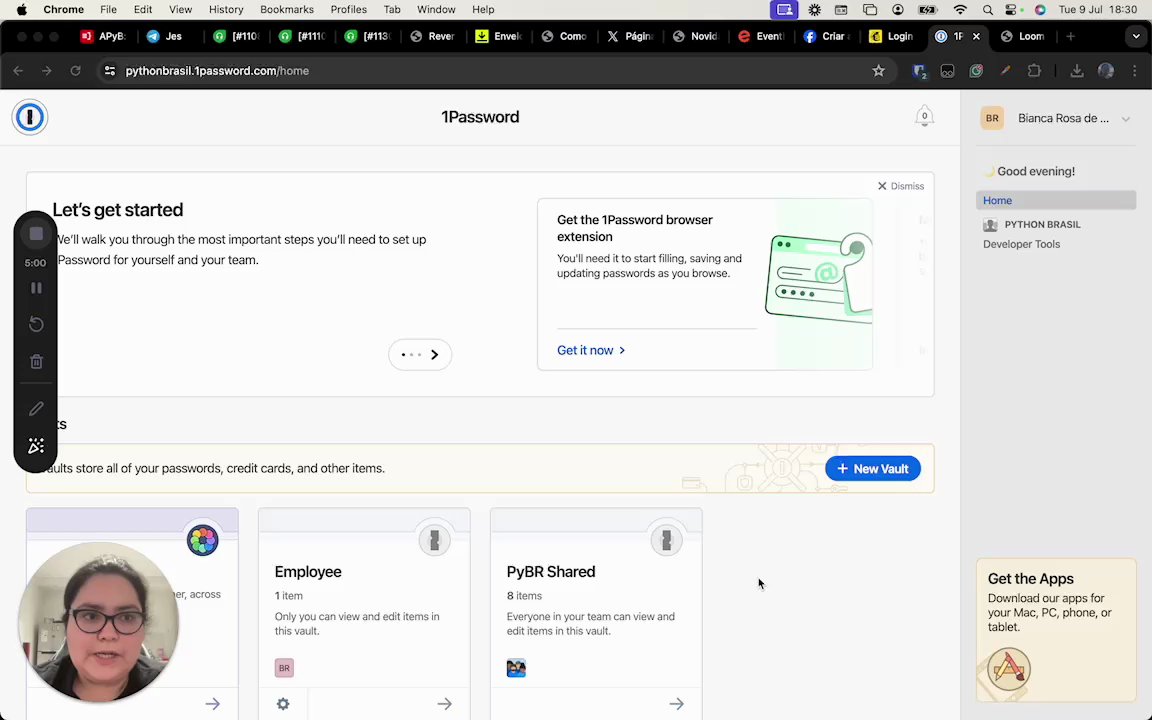Click the Employee vault lock icon

tap(434, 541)
